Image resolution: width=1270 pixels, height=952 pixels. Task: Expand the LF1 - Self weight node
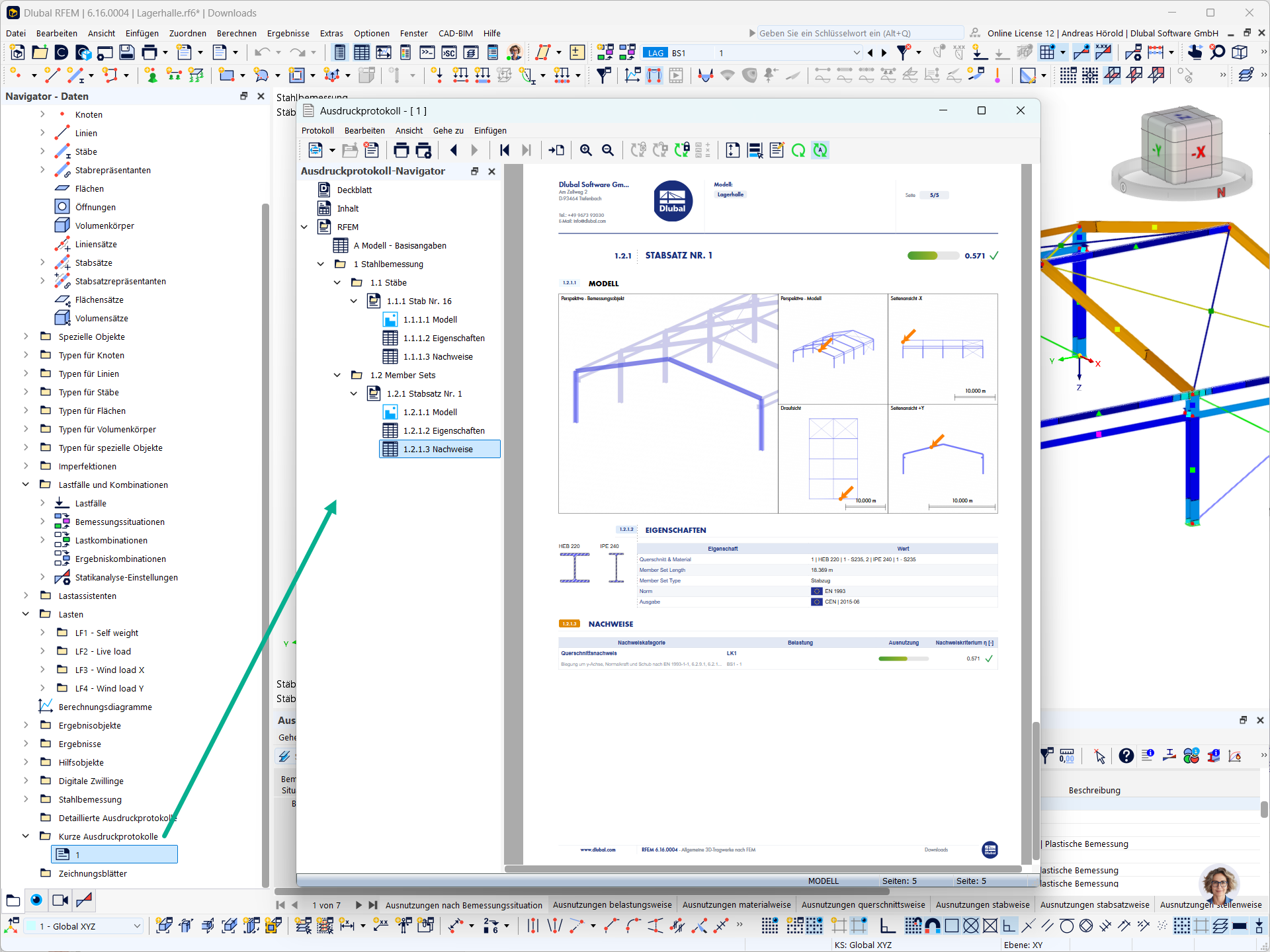(x=42, y=633)
